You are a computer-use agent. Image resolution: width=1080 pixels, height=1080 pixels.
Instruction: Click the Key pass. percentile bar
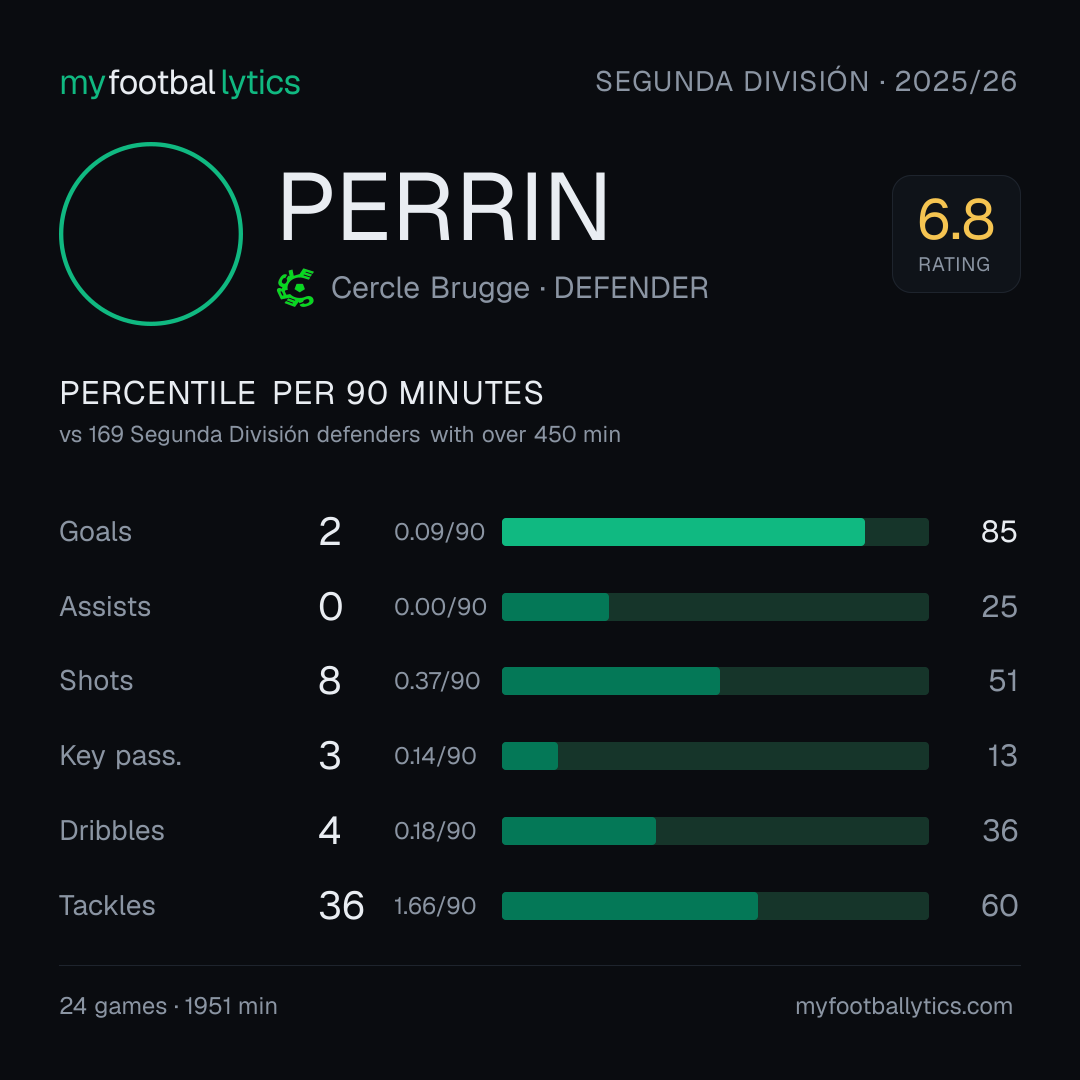coord(715,756)
